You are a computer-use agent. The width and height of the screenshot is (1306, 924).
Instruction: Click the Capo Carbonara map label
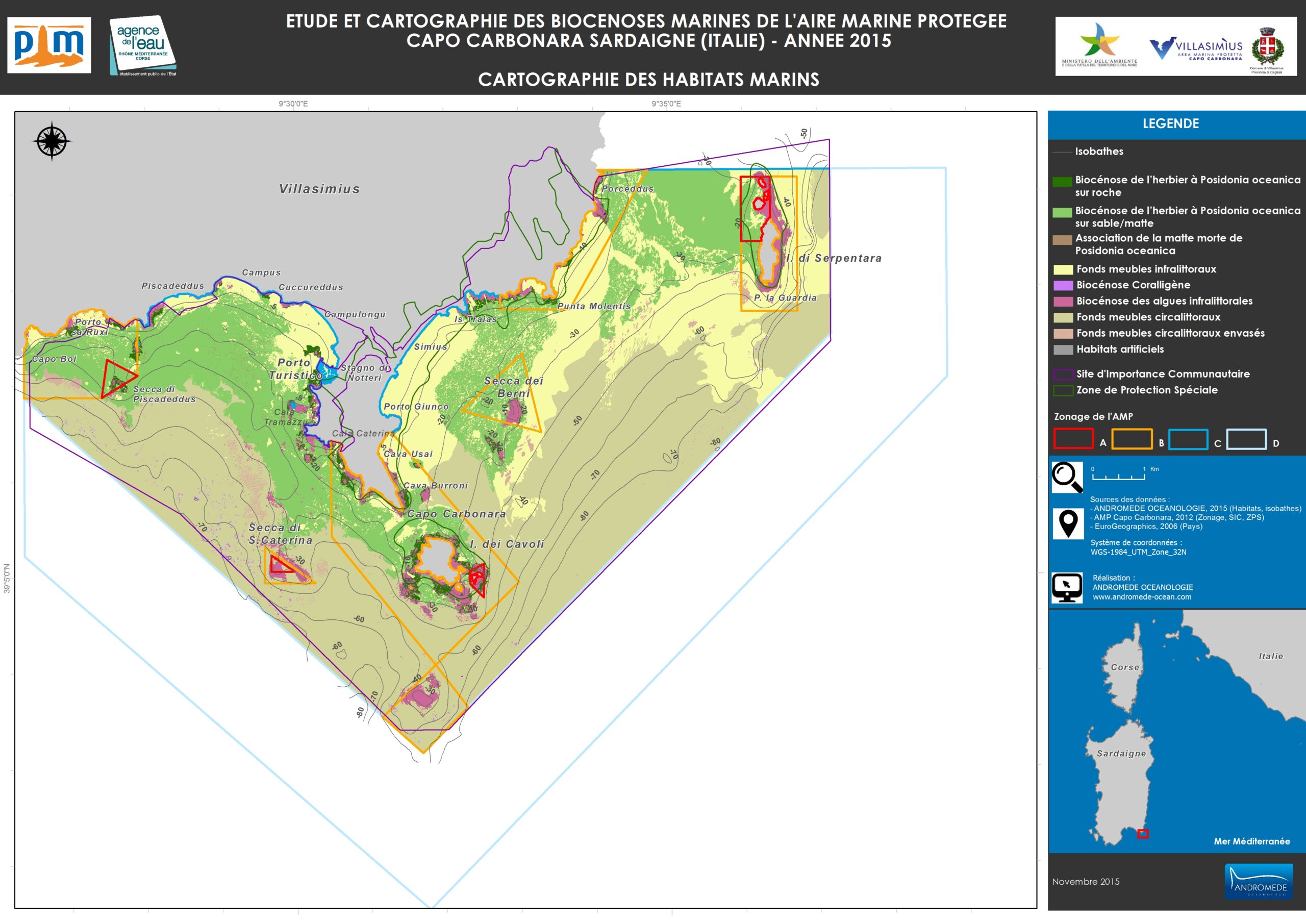click(456, 514)
